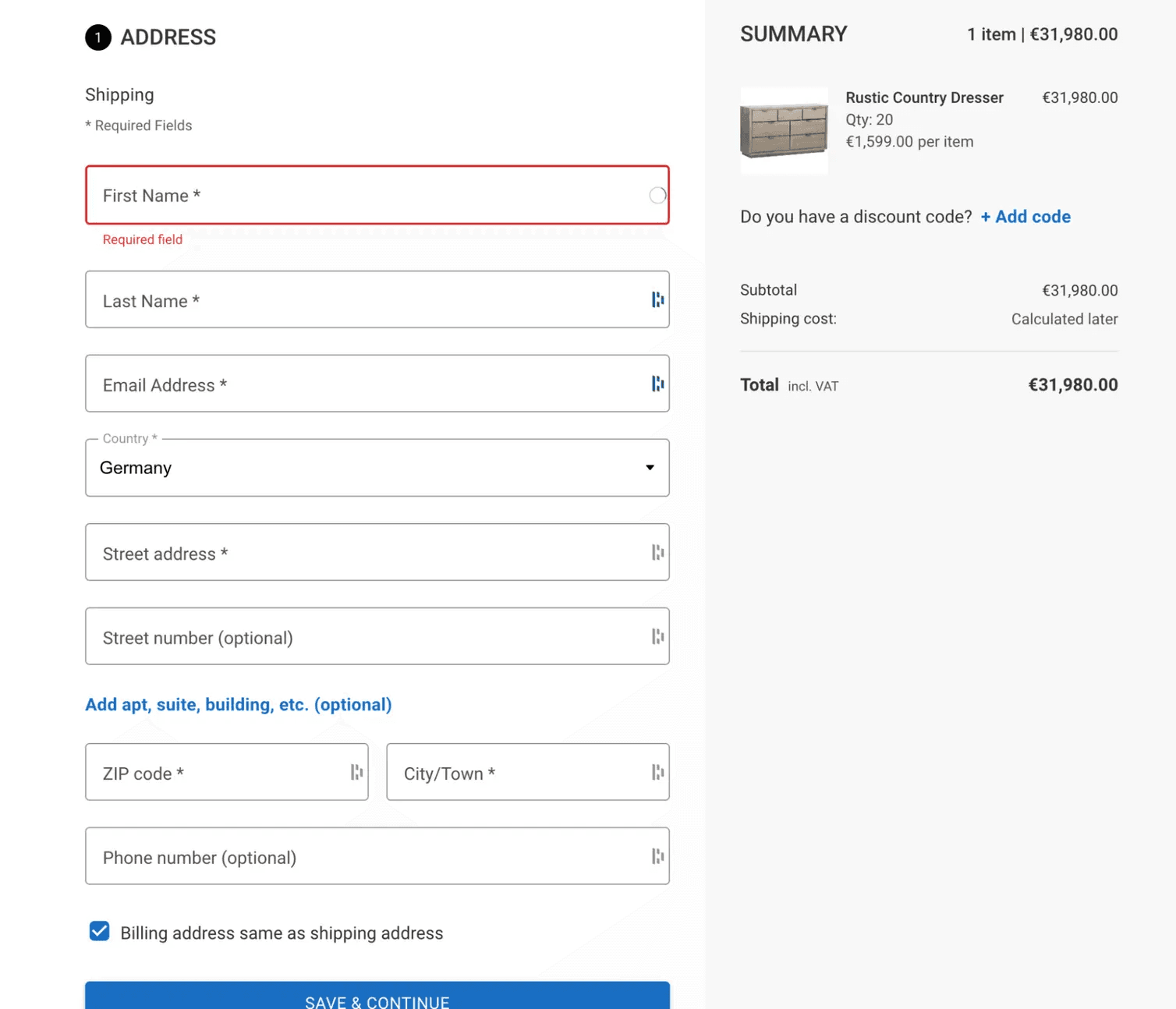Screen dimensions: 1176x1009
Task: Click autofill icon in Street number field
Action: coord(658,635)
